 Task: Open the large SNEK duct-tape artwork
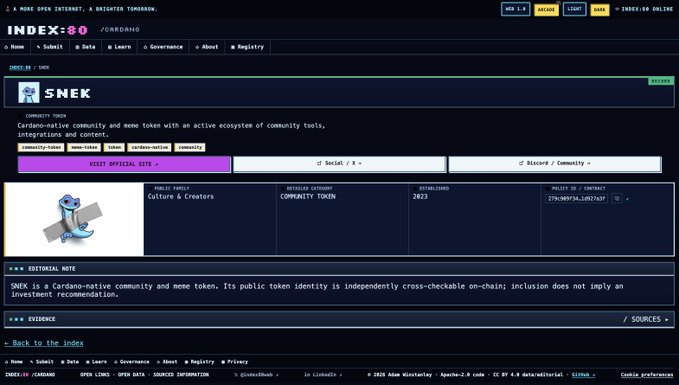click(x=74, y=219)
